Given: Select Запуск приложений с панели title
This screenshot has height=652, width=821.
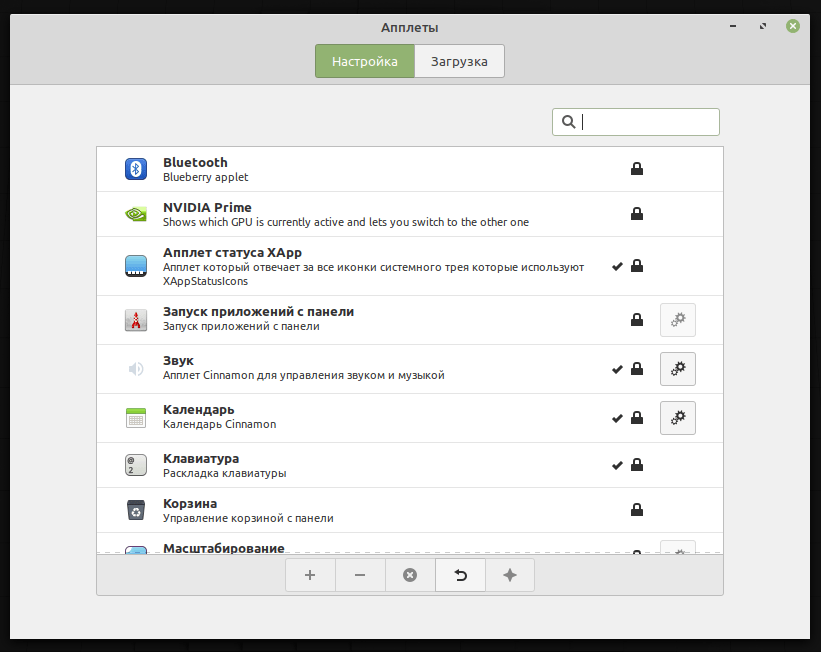Looking at the screenshot, I should [259, 312].
